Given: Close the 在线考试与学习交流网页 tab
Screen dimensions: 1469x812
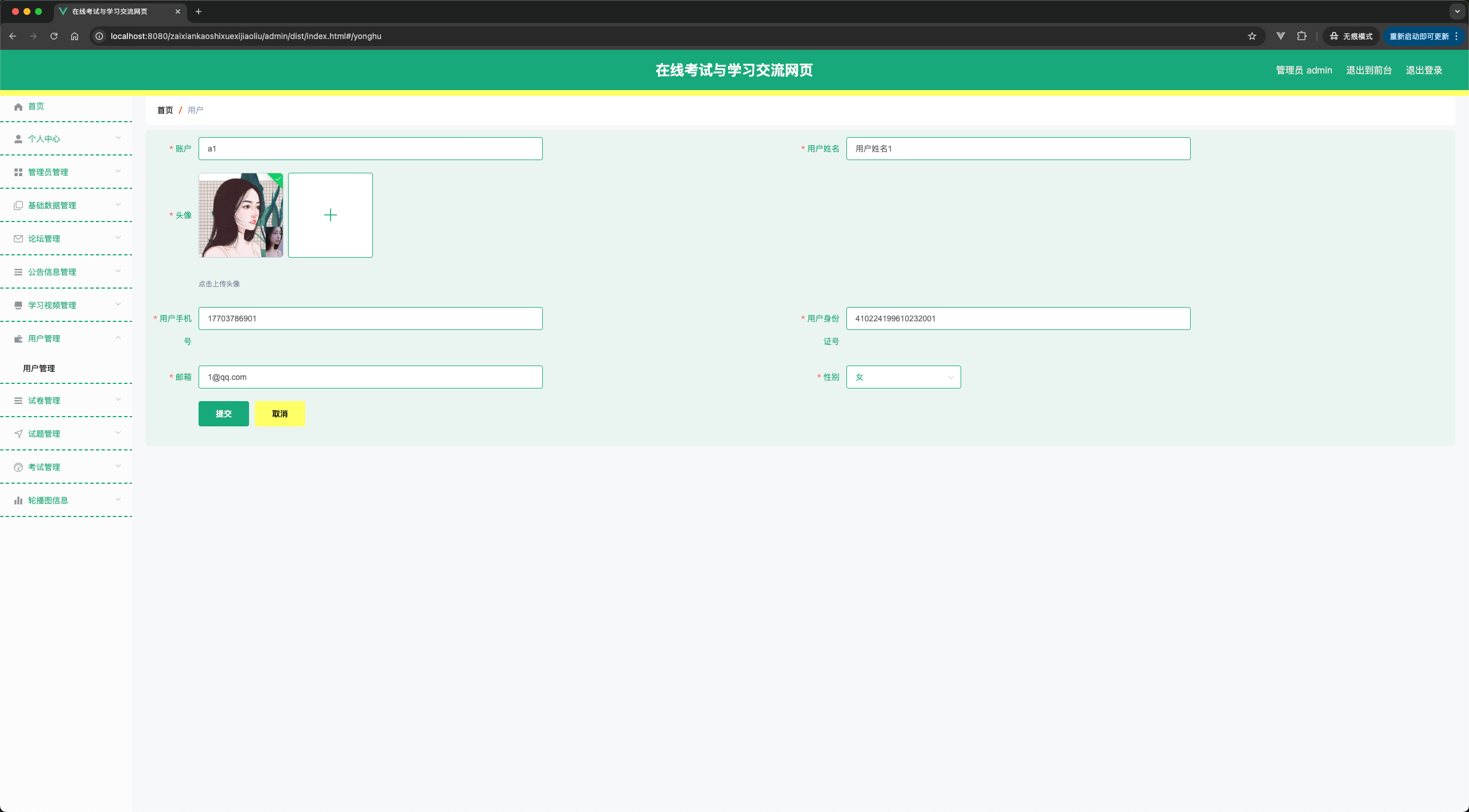Looking at the screenshot, I should (178, 11).
